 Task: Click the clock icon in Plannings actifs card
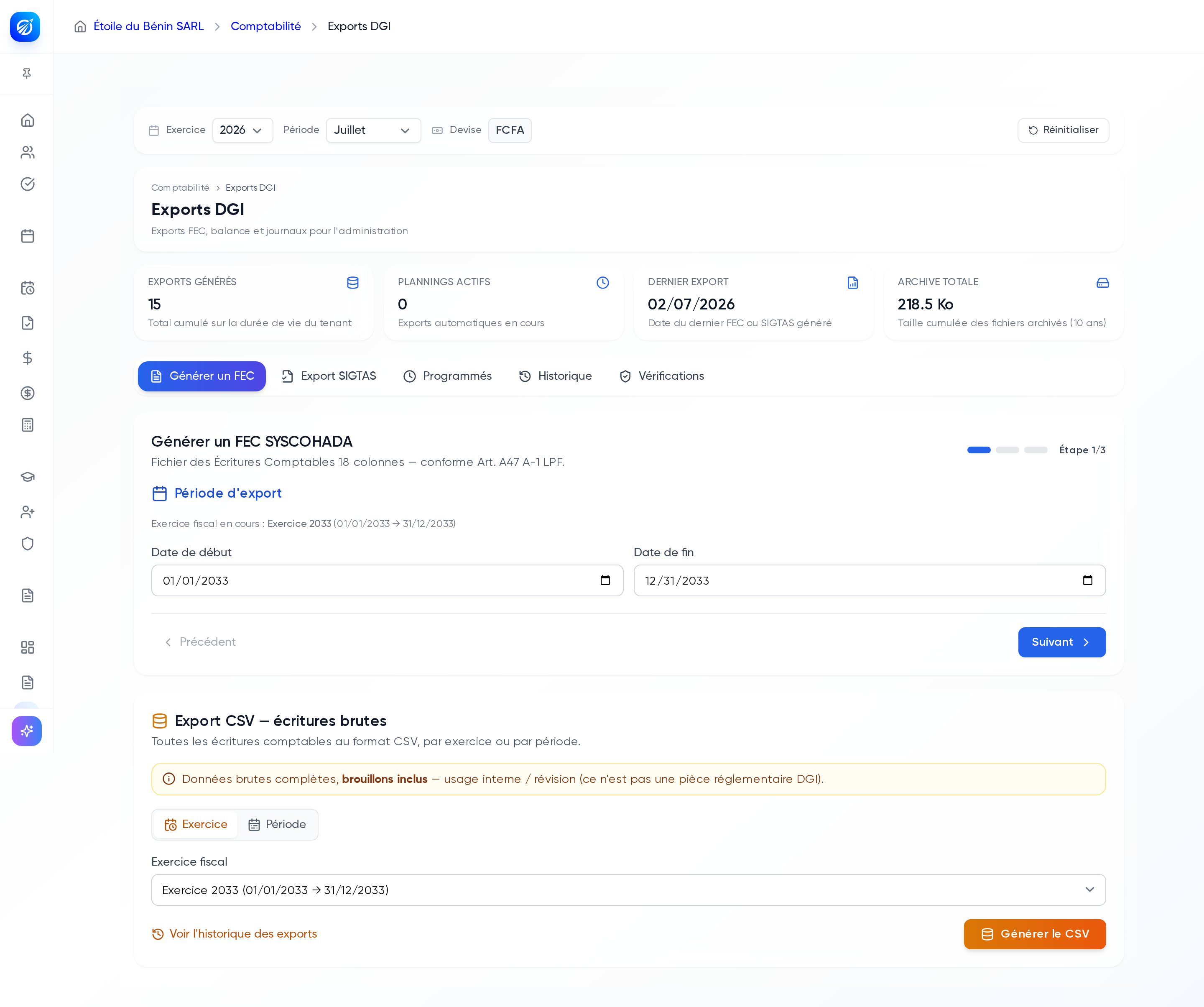coord(602,283)
